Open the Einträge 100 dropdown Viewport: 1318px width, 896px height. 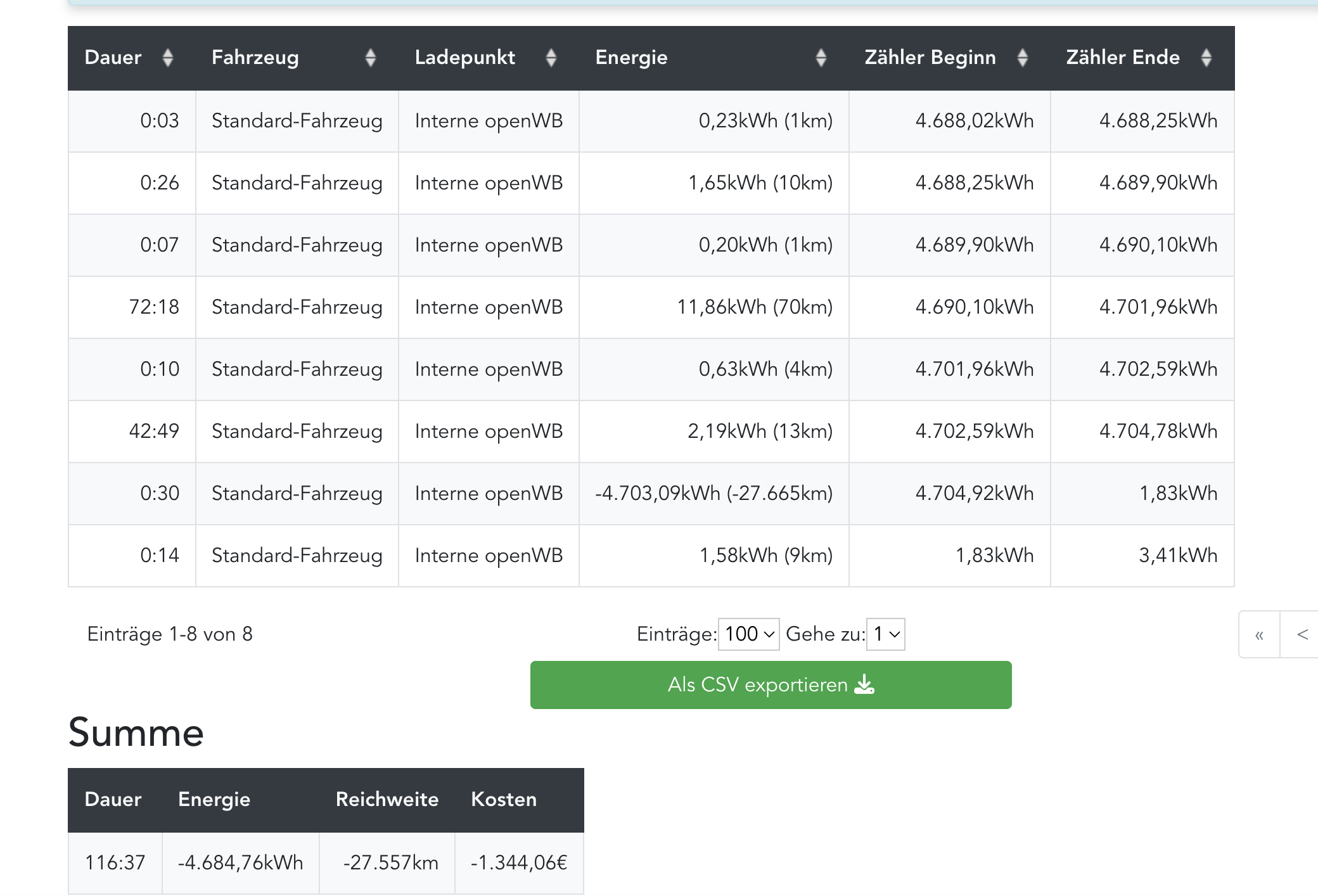pyautogui.click(x=749, y=634)
